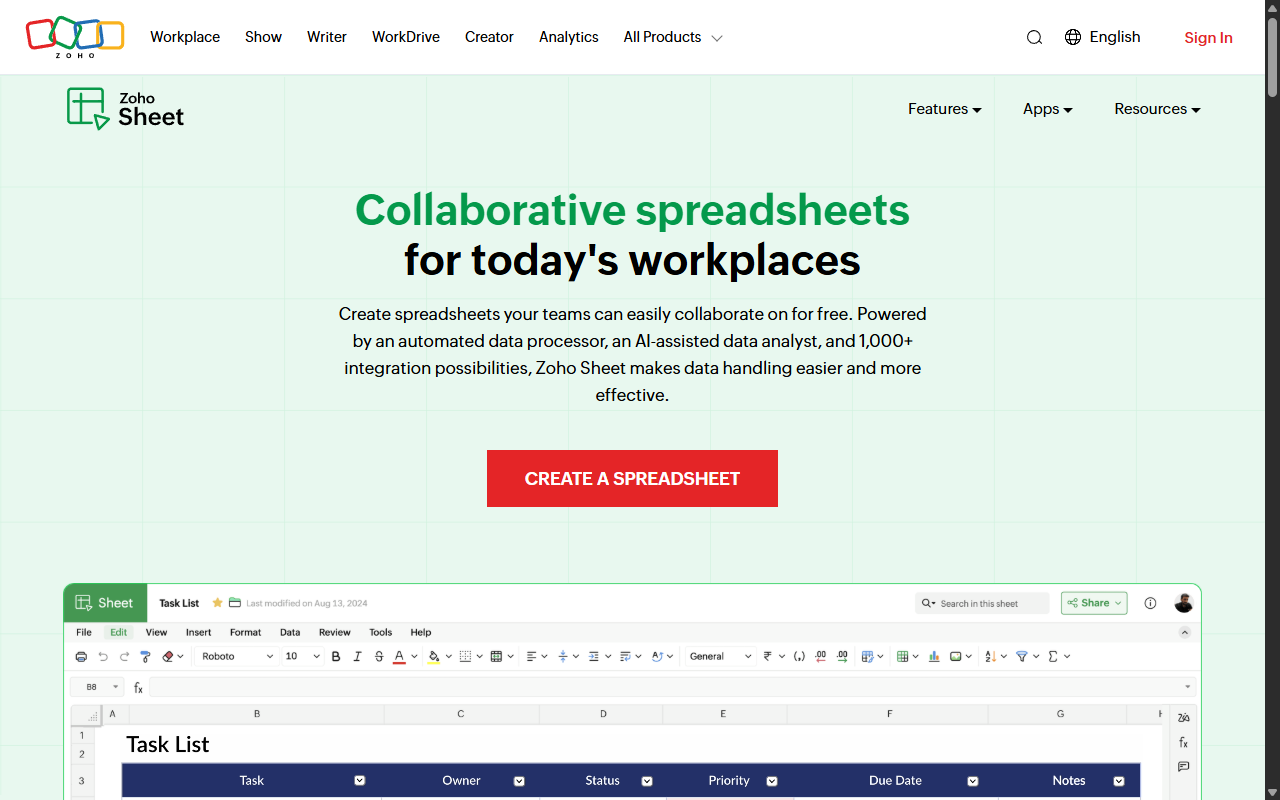Open the Zia AI assistant panel
The height and width of the screenshot is (800, 1280).
coord(1183,717)
